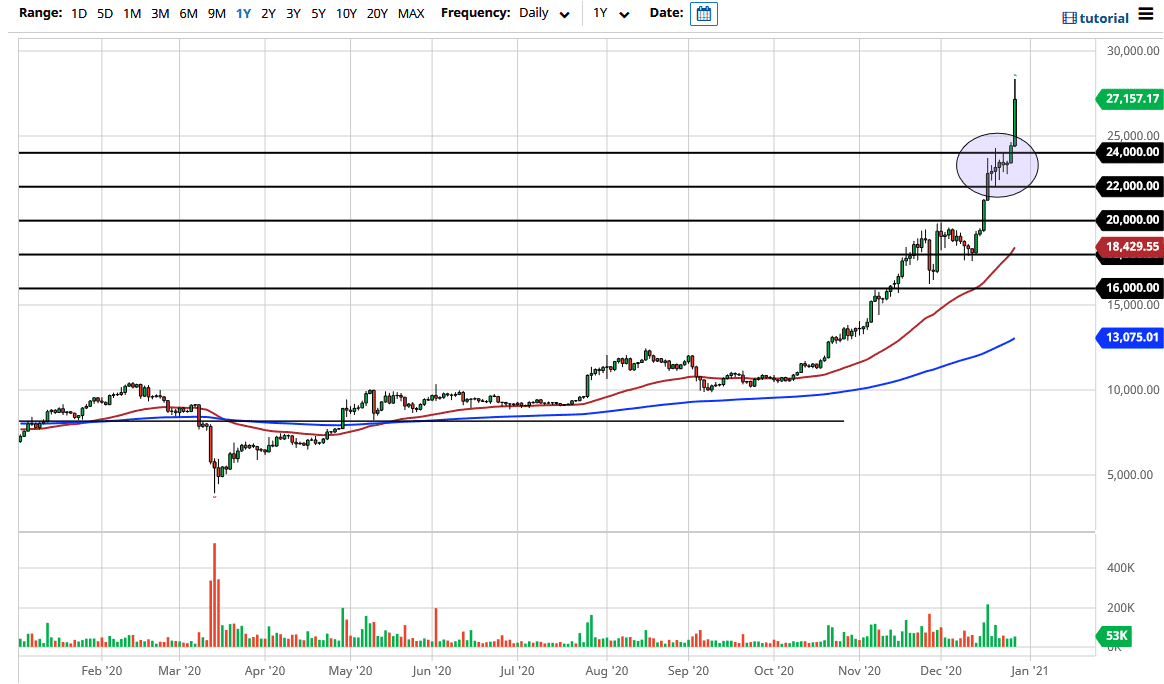Open the Date calendar picker
1164x684 pixels.
[x=703, y=14]
